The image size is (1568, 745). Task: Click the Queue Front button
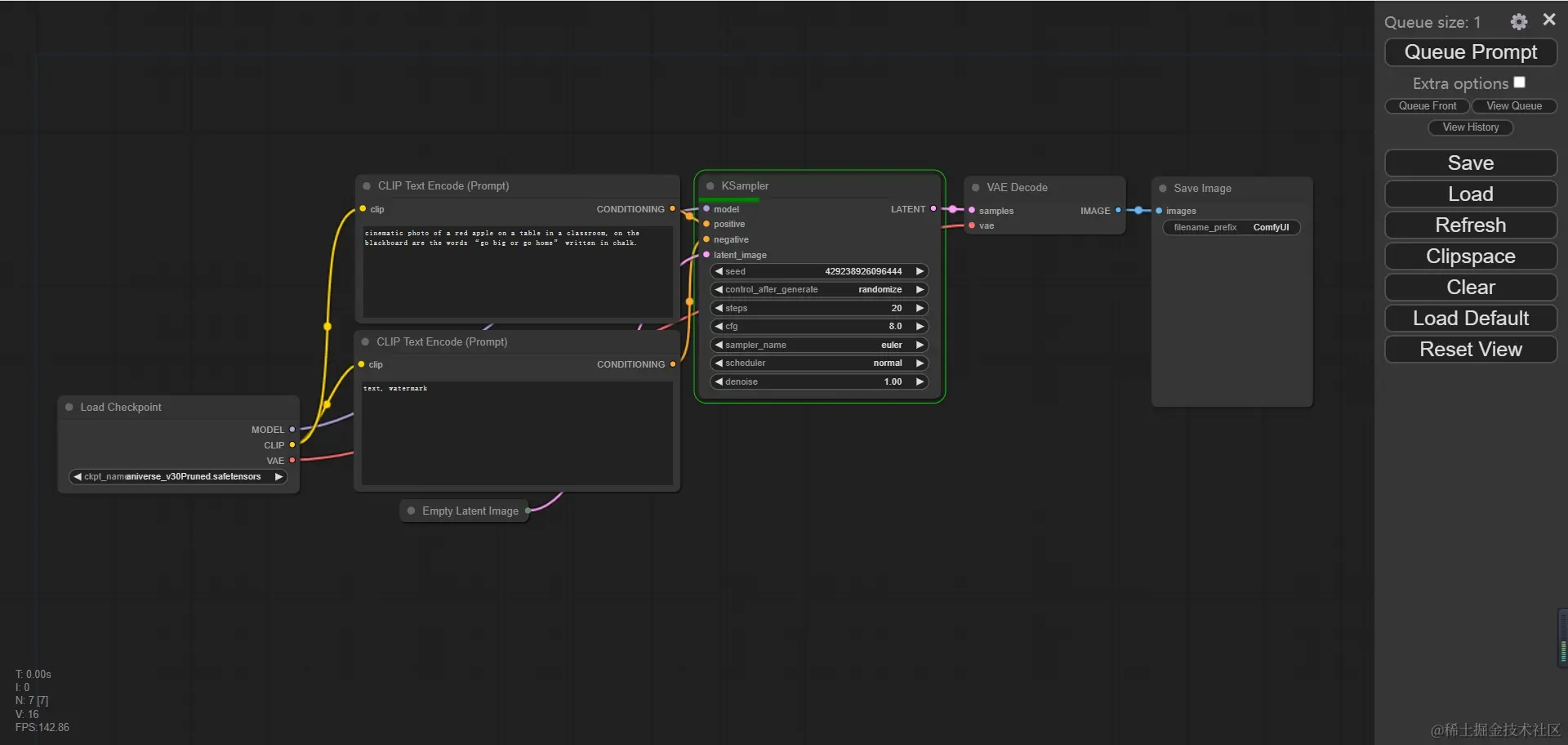tap(1427, 106)
